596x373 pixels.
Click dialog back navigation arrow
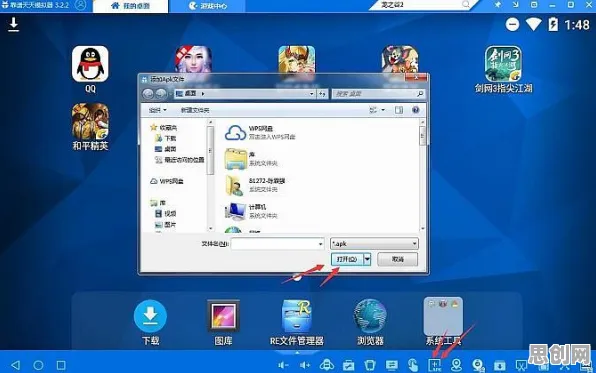point(148,93)
